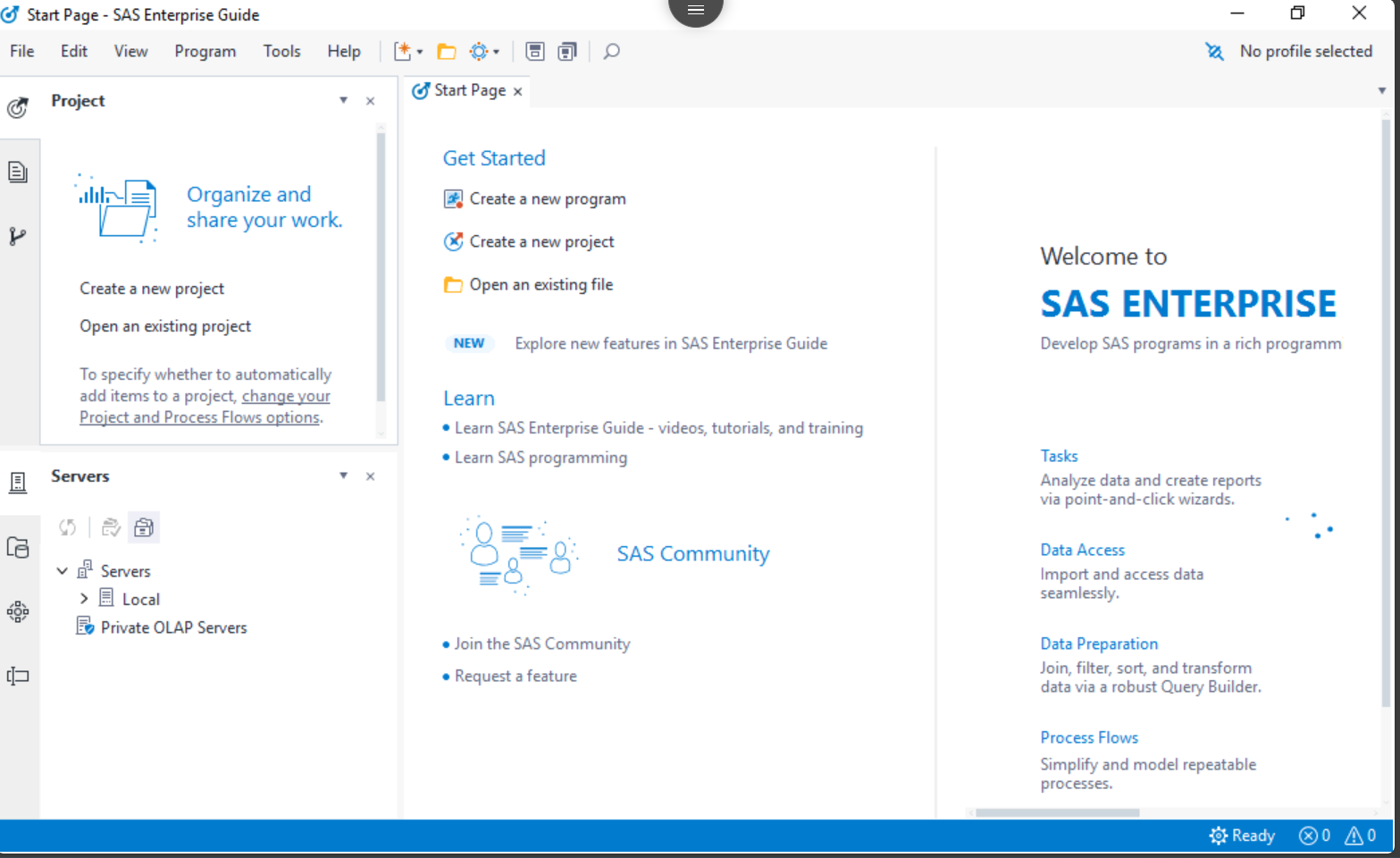Screen dimensions: 1400x858
Task: Click the tasks gear-cluster sidebar icon
Action: click(18, 611)
